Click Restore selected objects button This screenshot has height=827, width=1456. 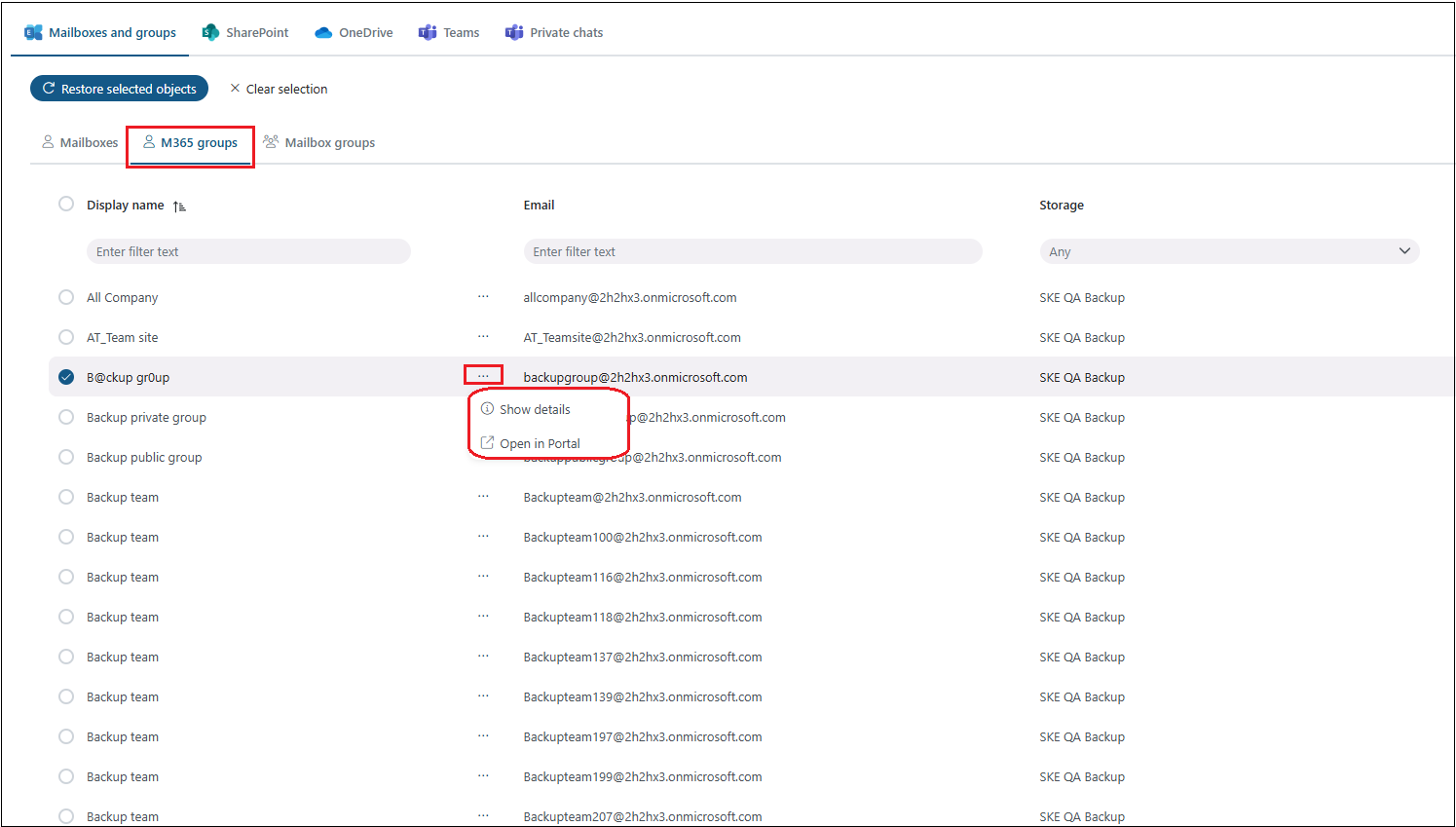tap(119, 89)
